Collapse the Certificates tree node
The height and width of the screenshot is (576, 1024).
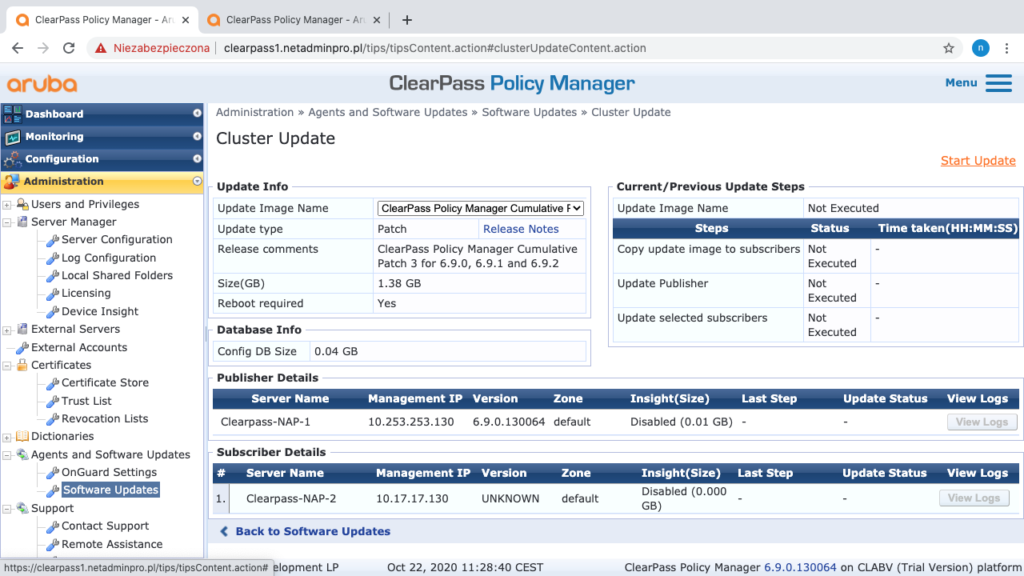point(8,366)
